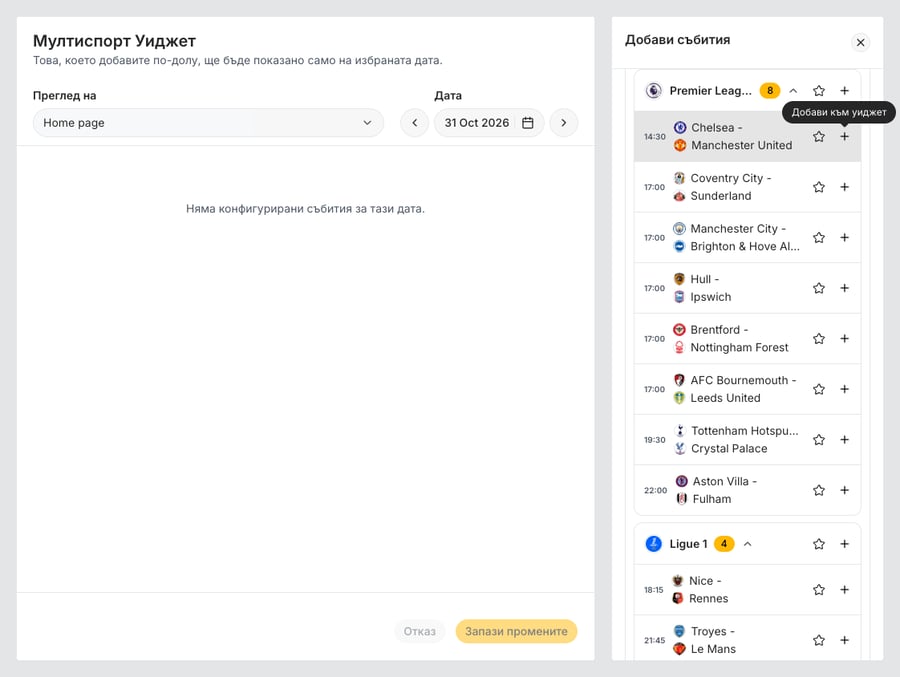Open calendar icon in the date field

tap(527, 123)
